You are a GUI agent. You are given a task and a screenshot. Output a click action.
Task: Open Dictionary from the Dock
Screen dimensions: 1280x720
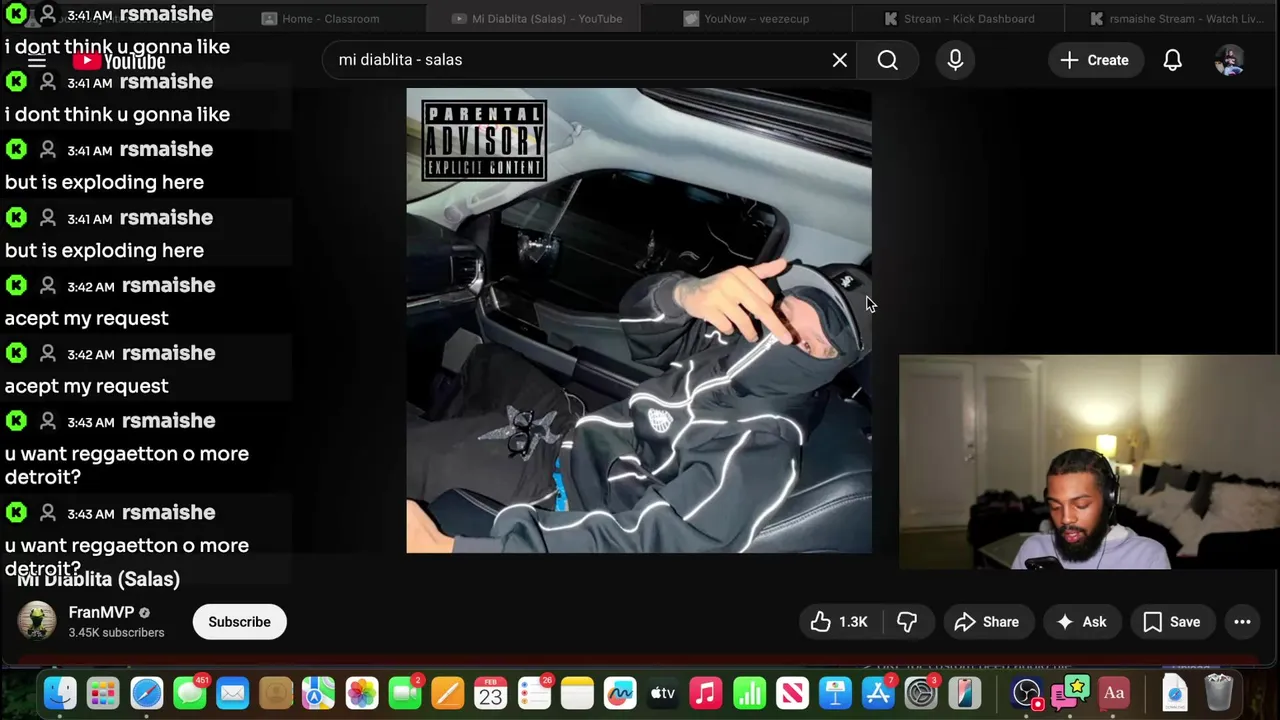click(1114, 693)
